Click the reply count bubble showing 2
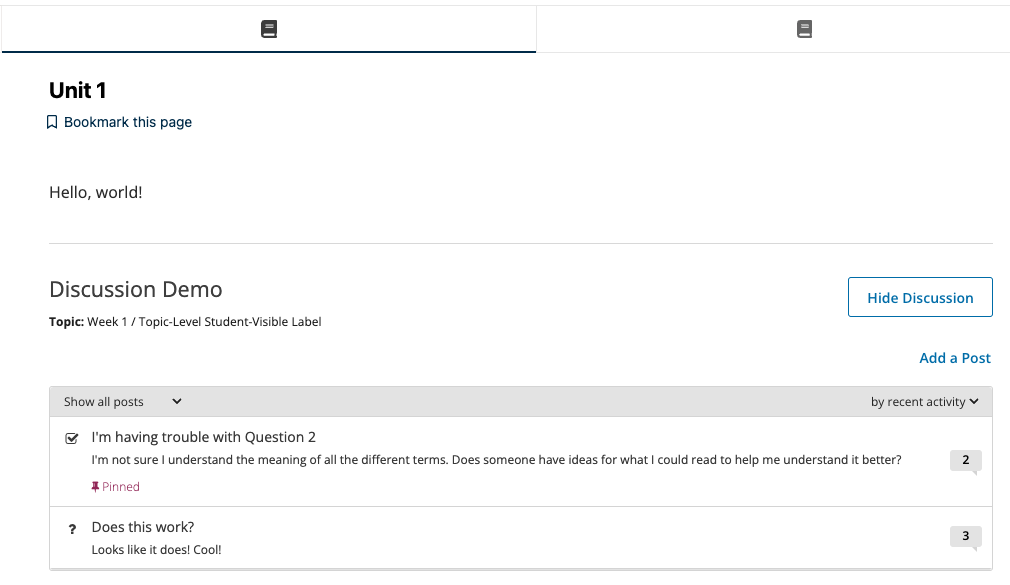The width and height of the screenshot is (1010, 585). click(x=965, y=460)
